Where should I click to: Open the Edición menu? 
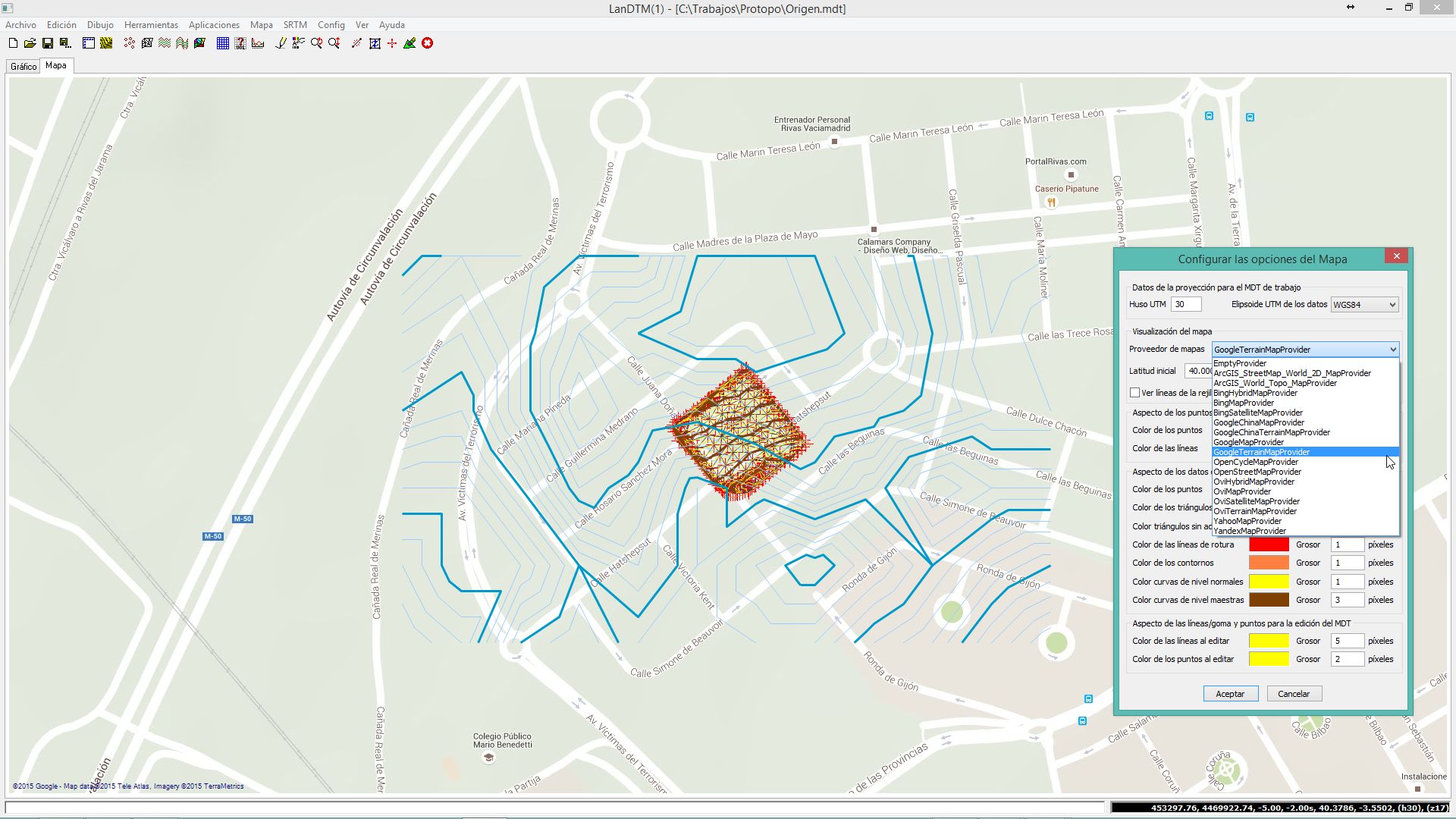61,25
